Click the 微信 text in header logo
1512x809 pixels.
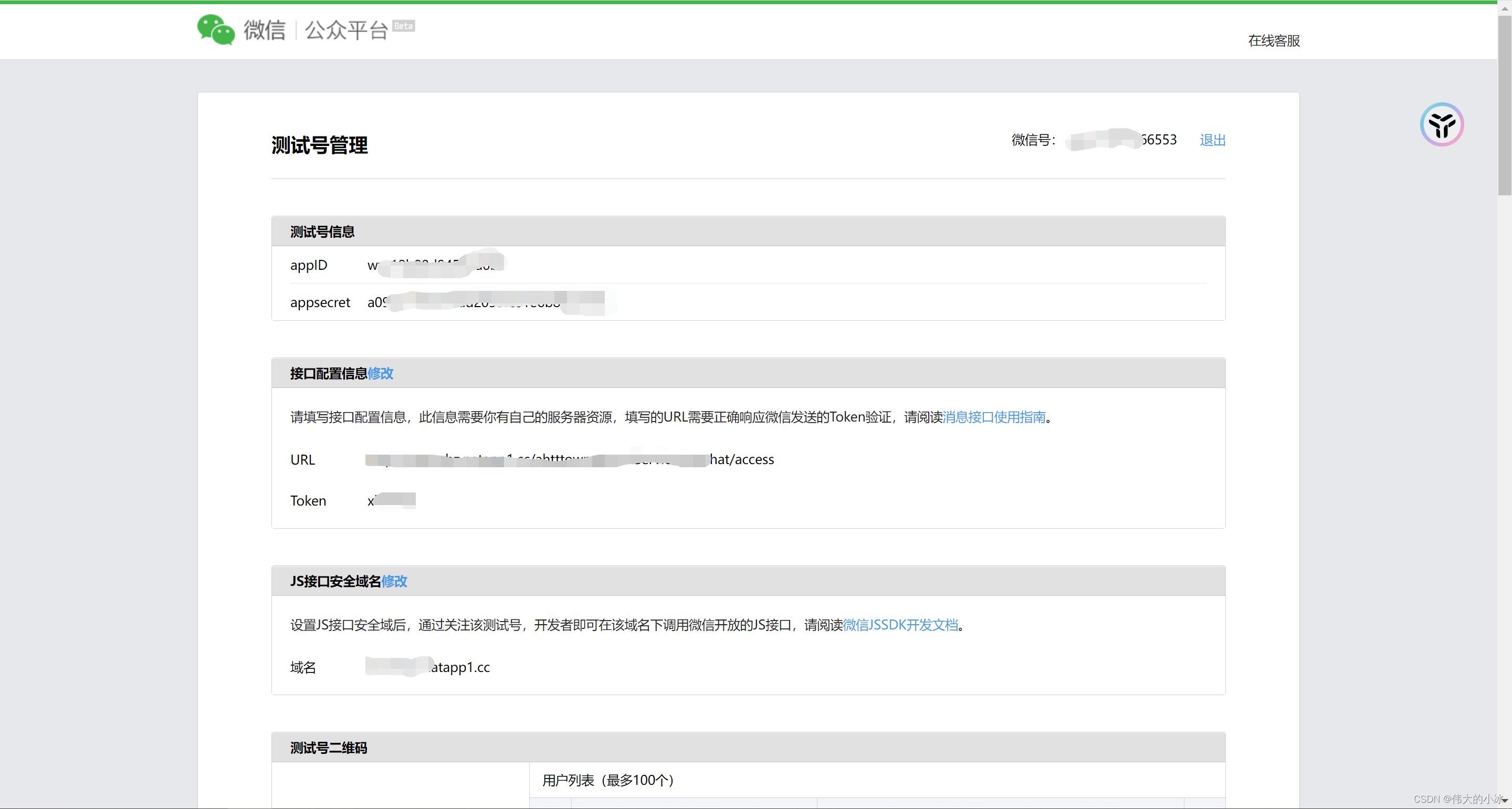click(265, 30)
